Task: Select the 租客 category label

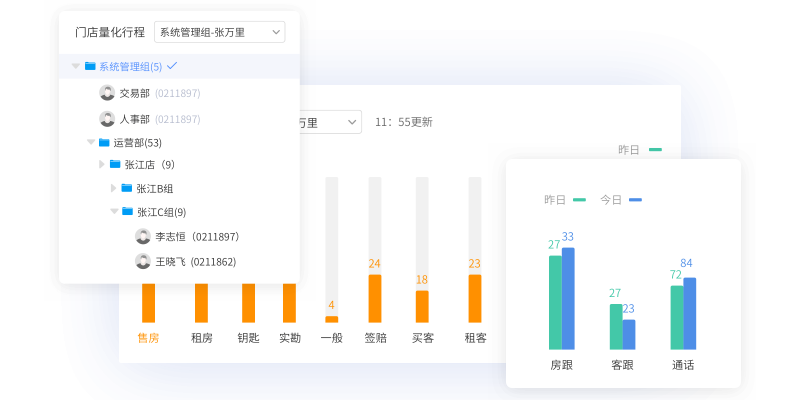Action: [x=475, y=338]
